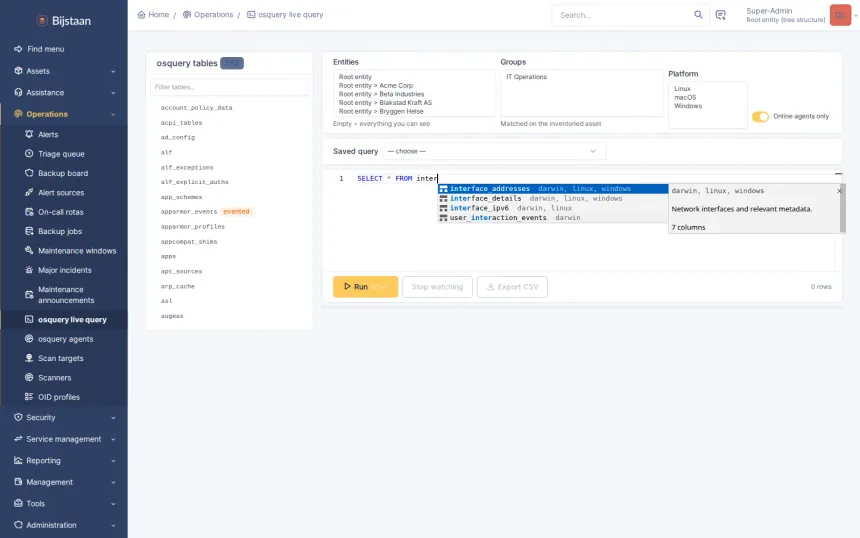This screenshot has height=538, width=860.
Task: Select interface_ipv6 autocomplete suggestion
Action: click(x=553, y=208)
